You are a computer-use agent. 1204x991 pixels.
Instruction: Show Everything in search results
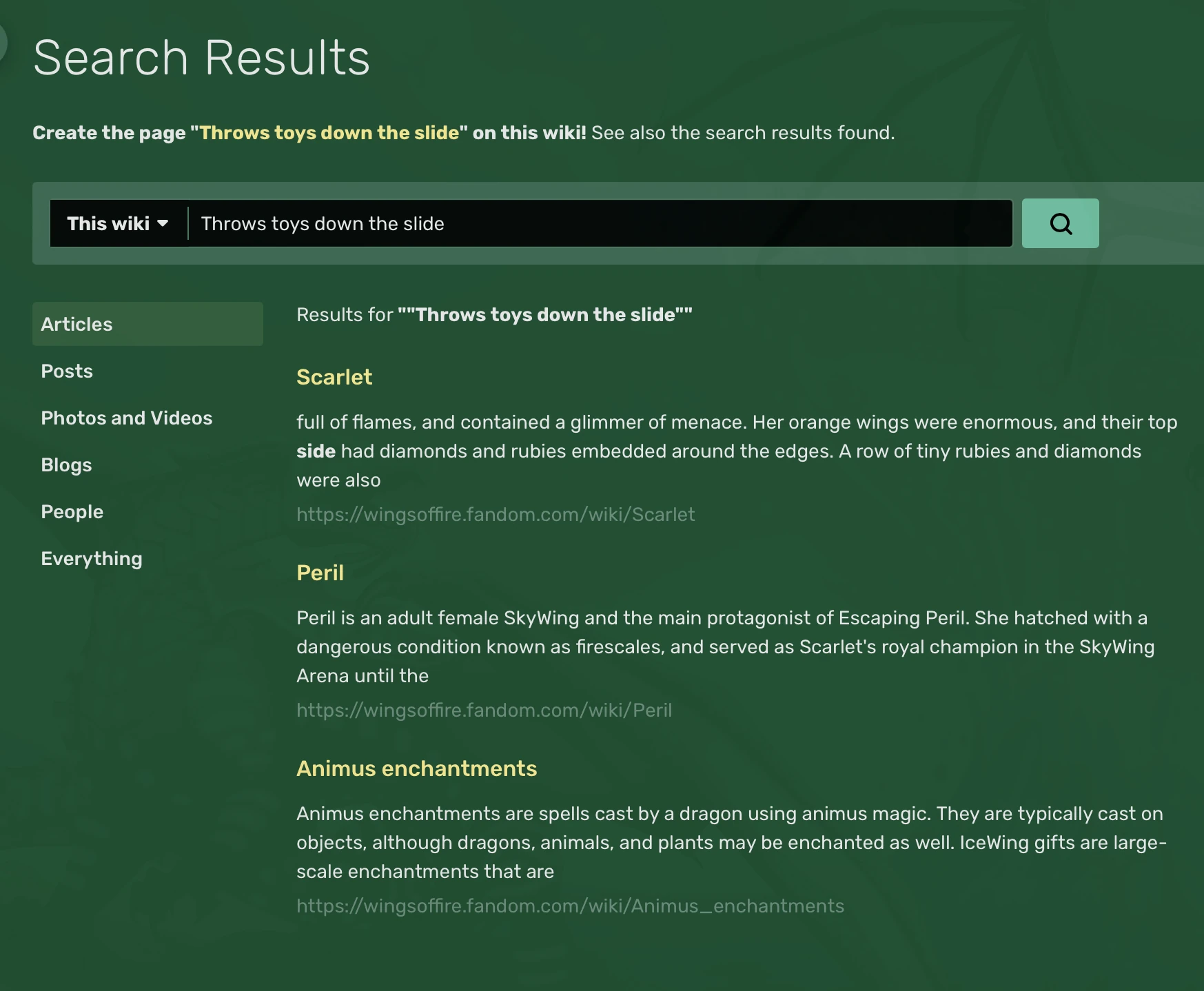pos(92,558)
